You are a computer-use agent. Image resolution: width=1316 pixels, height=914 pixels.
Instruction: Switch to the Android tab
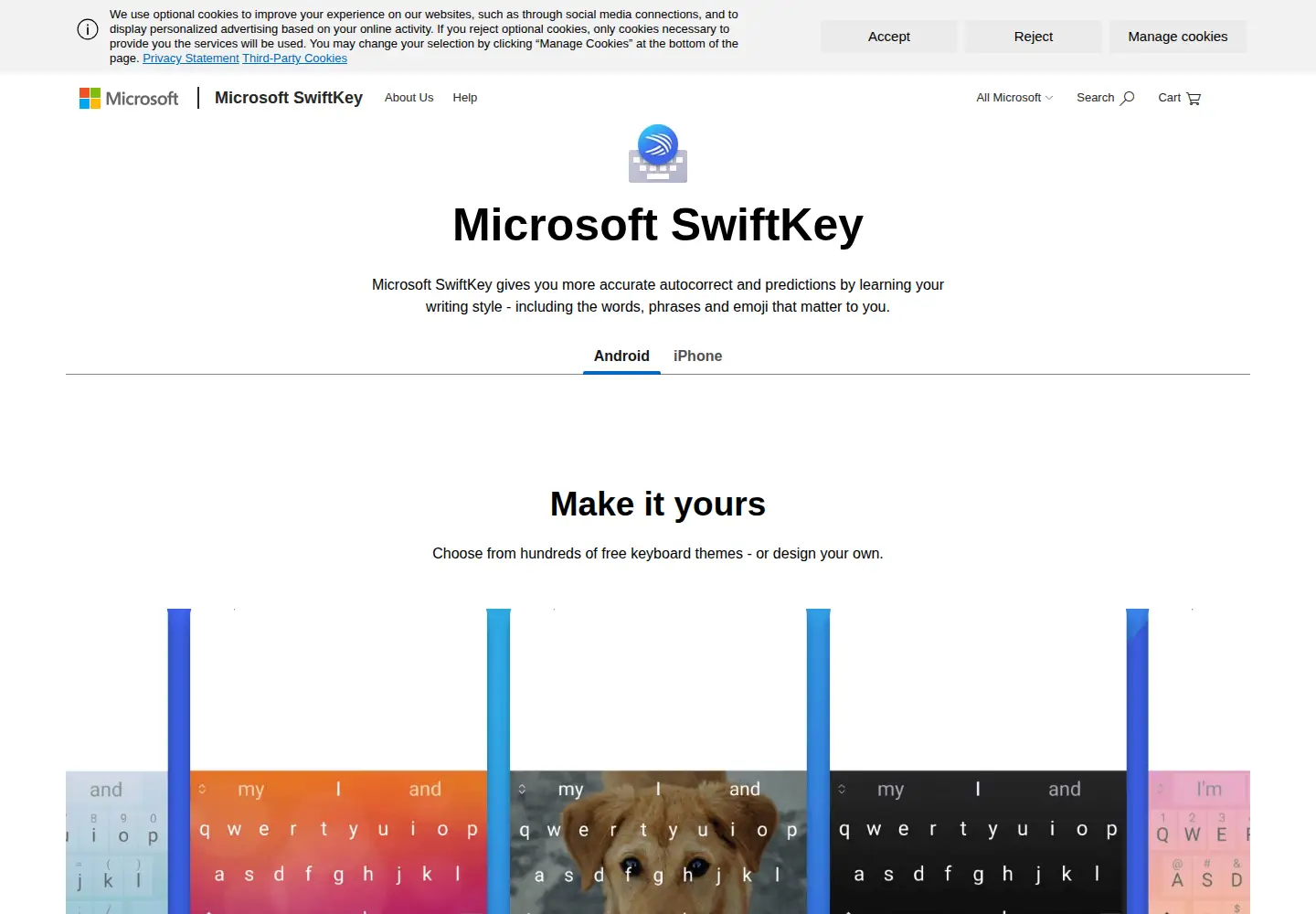[x=621, y=356]
